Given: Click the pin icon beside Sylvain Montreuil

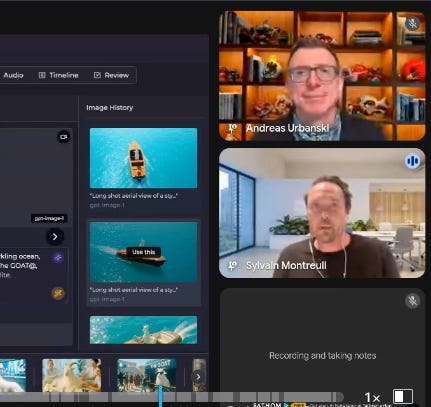Looking at the screenshot, I should (x=233, y=265).
